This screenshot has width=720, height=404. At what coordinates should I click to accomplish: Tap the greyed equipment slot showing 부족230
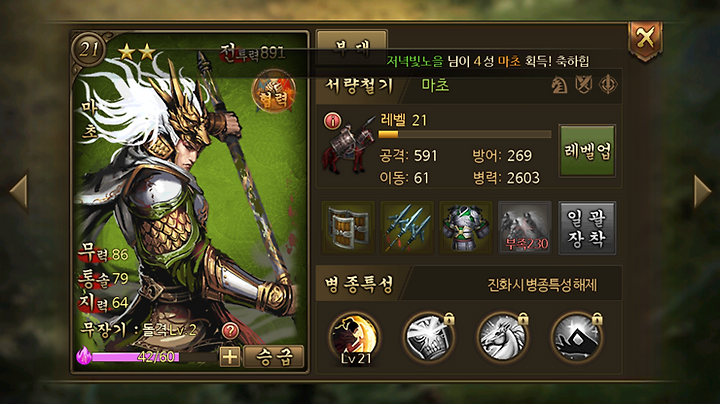pos(525,228)
